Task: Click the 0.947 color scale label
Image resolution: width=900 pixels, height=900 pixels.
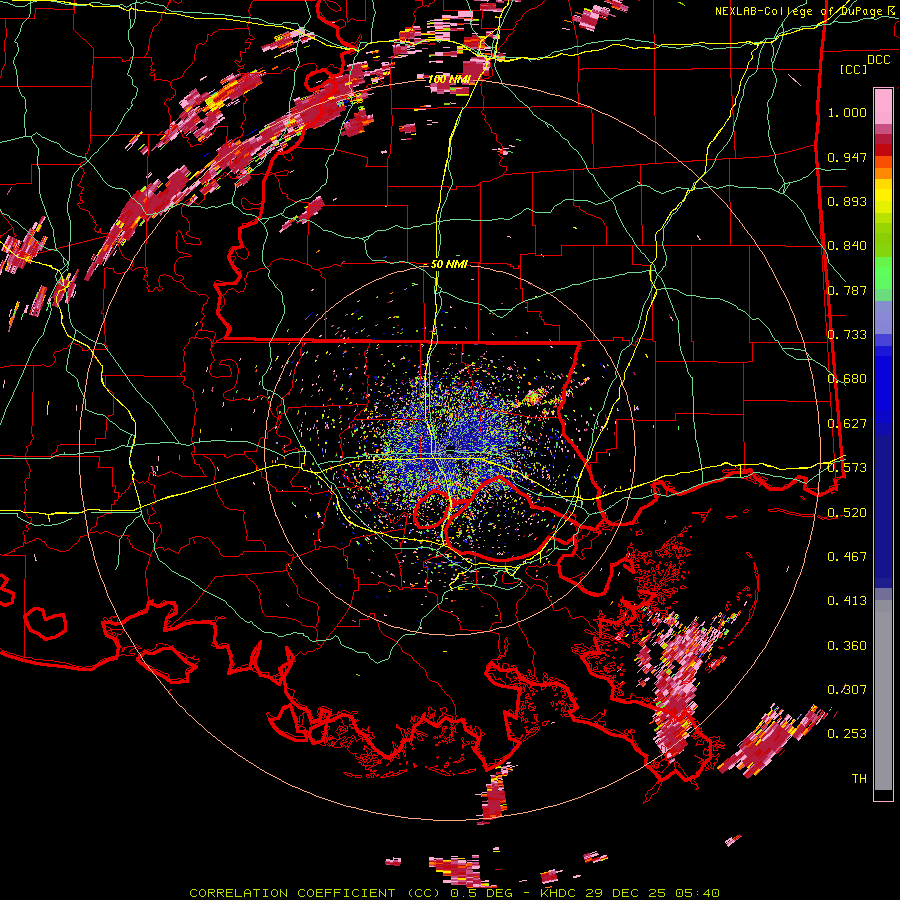Action: (x=847, y=157)
